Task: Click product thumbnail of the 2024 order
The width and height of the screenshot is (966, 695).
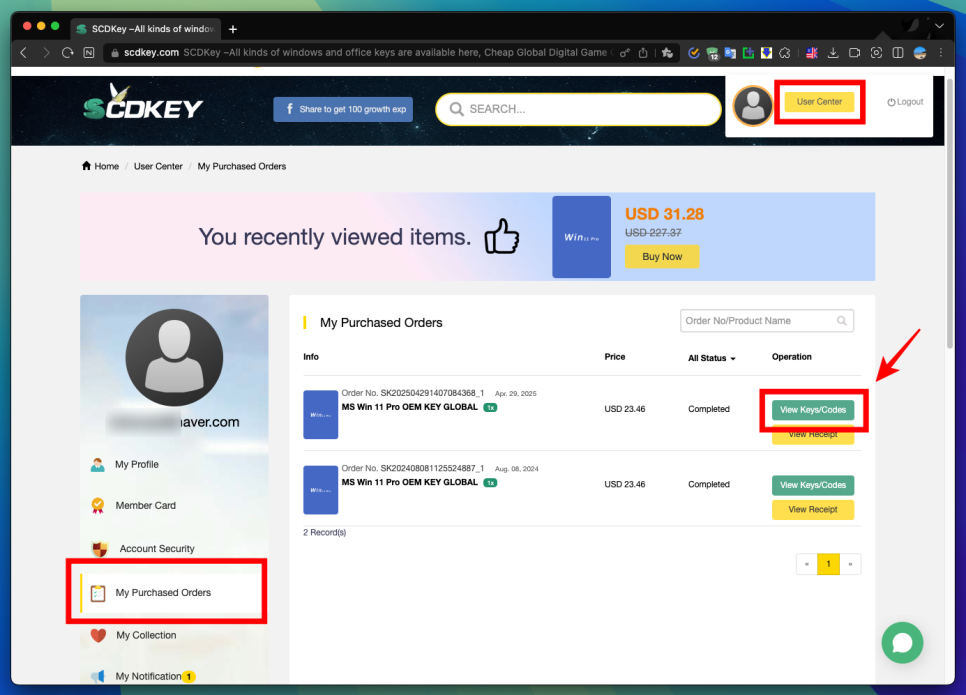Action: 320,490
